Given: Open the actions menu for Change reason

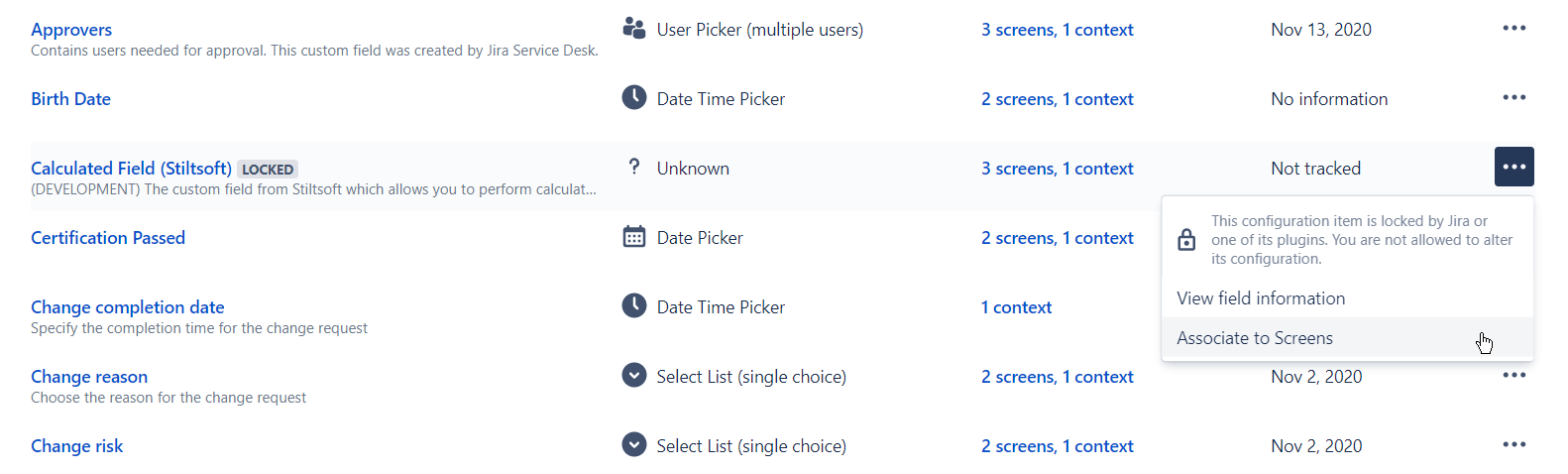Looking at the screenshot, I should [1513, 375].
